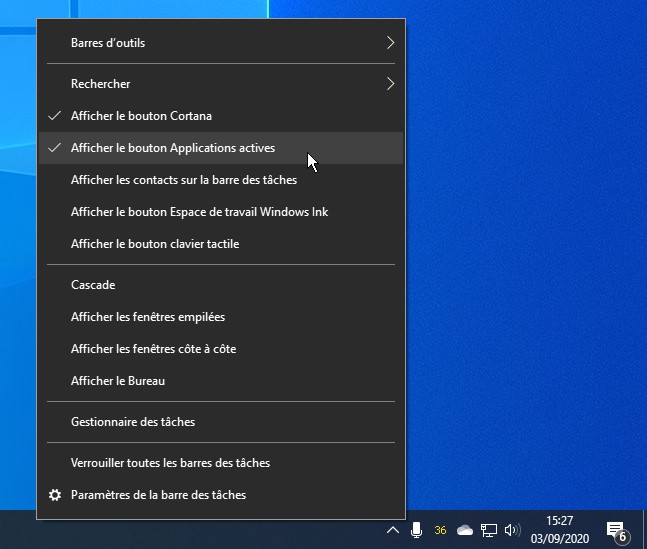Enable Afficher le bouton clavier tactile

pos(155,244)
